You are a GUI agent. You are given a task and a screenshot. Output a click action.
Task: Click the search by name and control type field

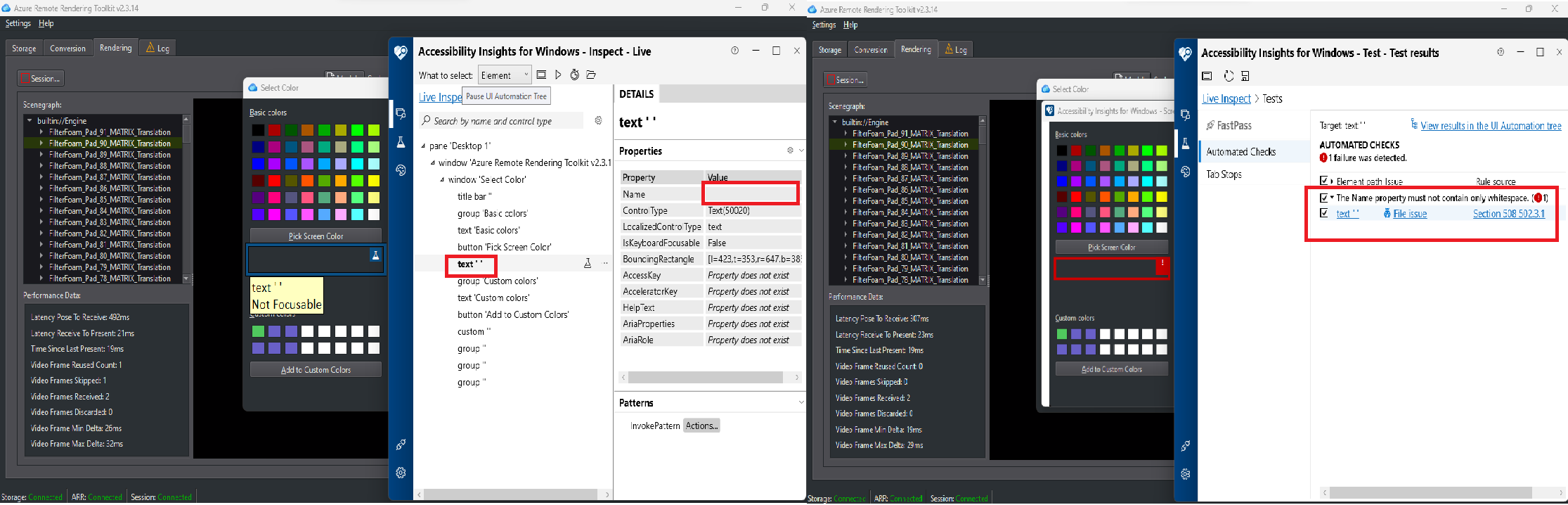click(502, 121)
